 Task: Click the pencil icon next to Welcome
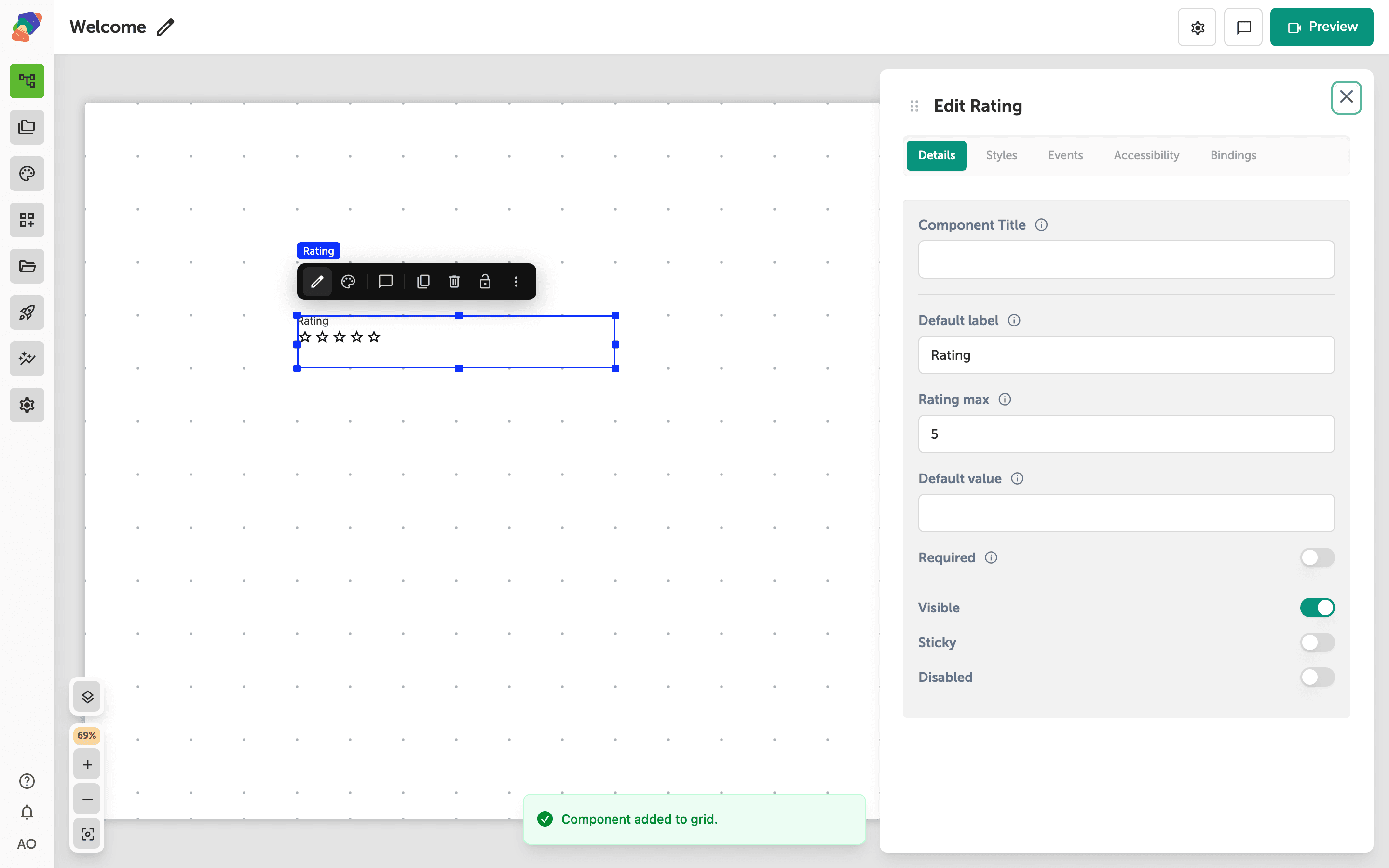click(x=165, y=27)
